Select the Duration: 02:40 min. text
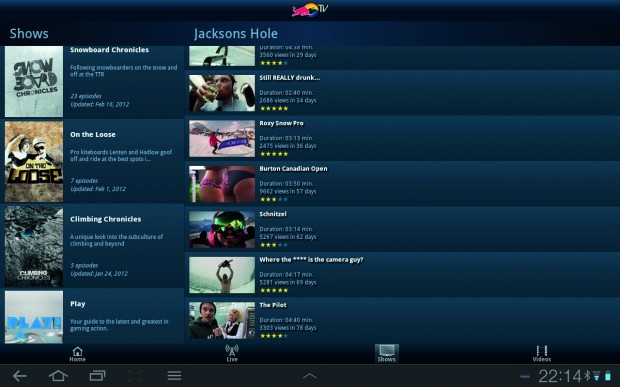Image resolution: width=620 pixels, height=387 pixels. point(286,93)
